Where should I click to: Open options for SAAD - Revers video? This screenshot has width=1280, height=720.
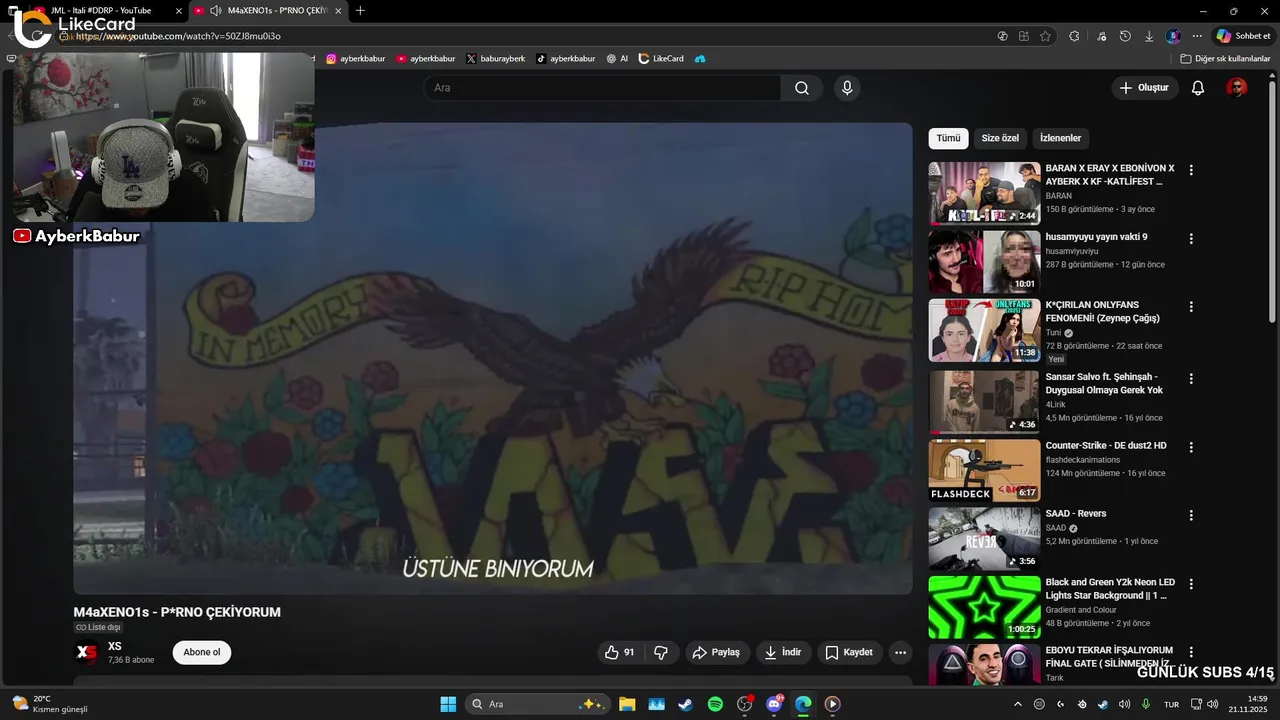pyautogui.click(x=1190, y=515)
